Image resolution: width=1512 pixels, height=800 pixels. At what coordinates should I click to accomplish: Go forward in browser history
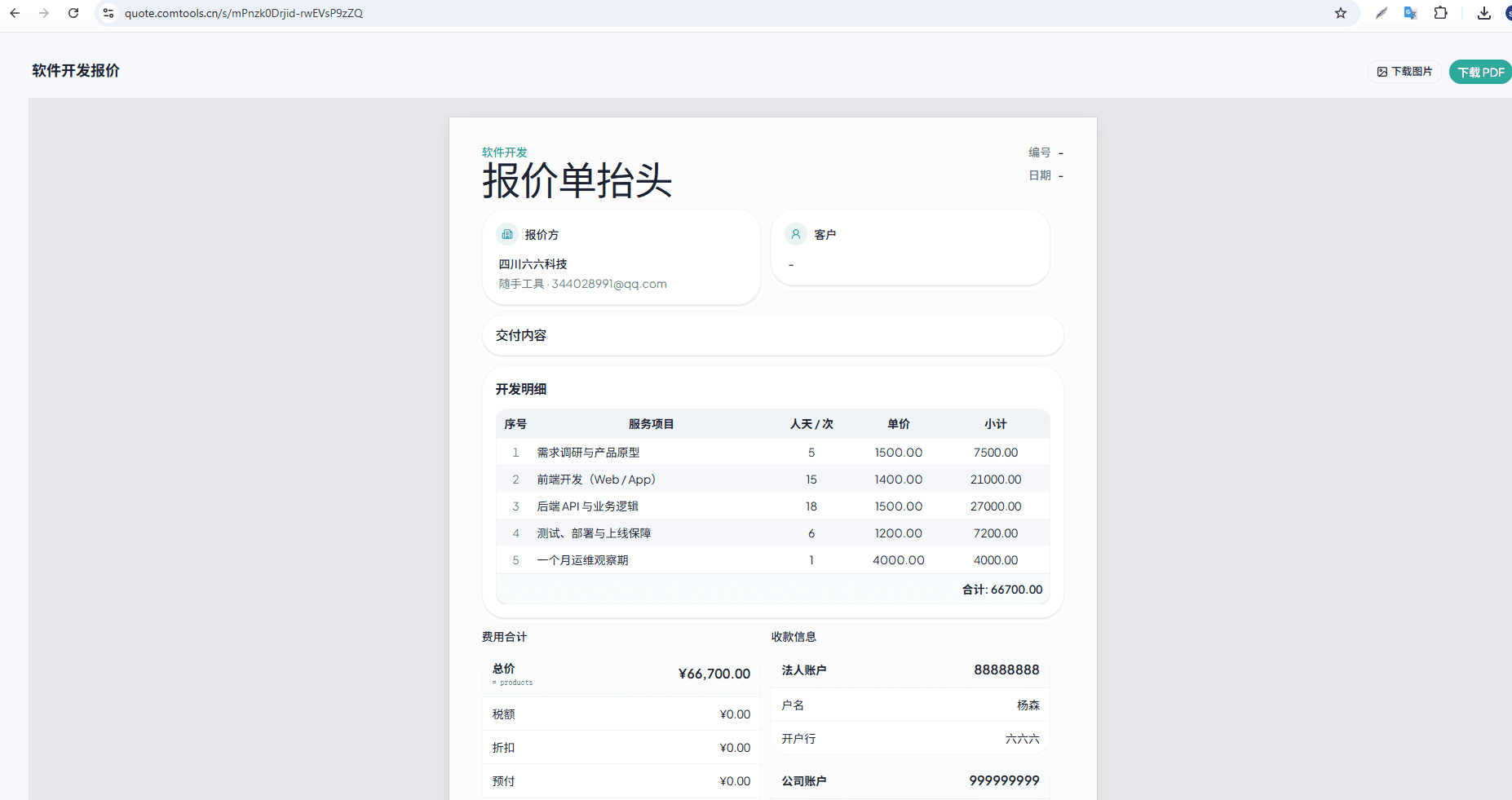[x=44, y=13]
